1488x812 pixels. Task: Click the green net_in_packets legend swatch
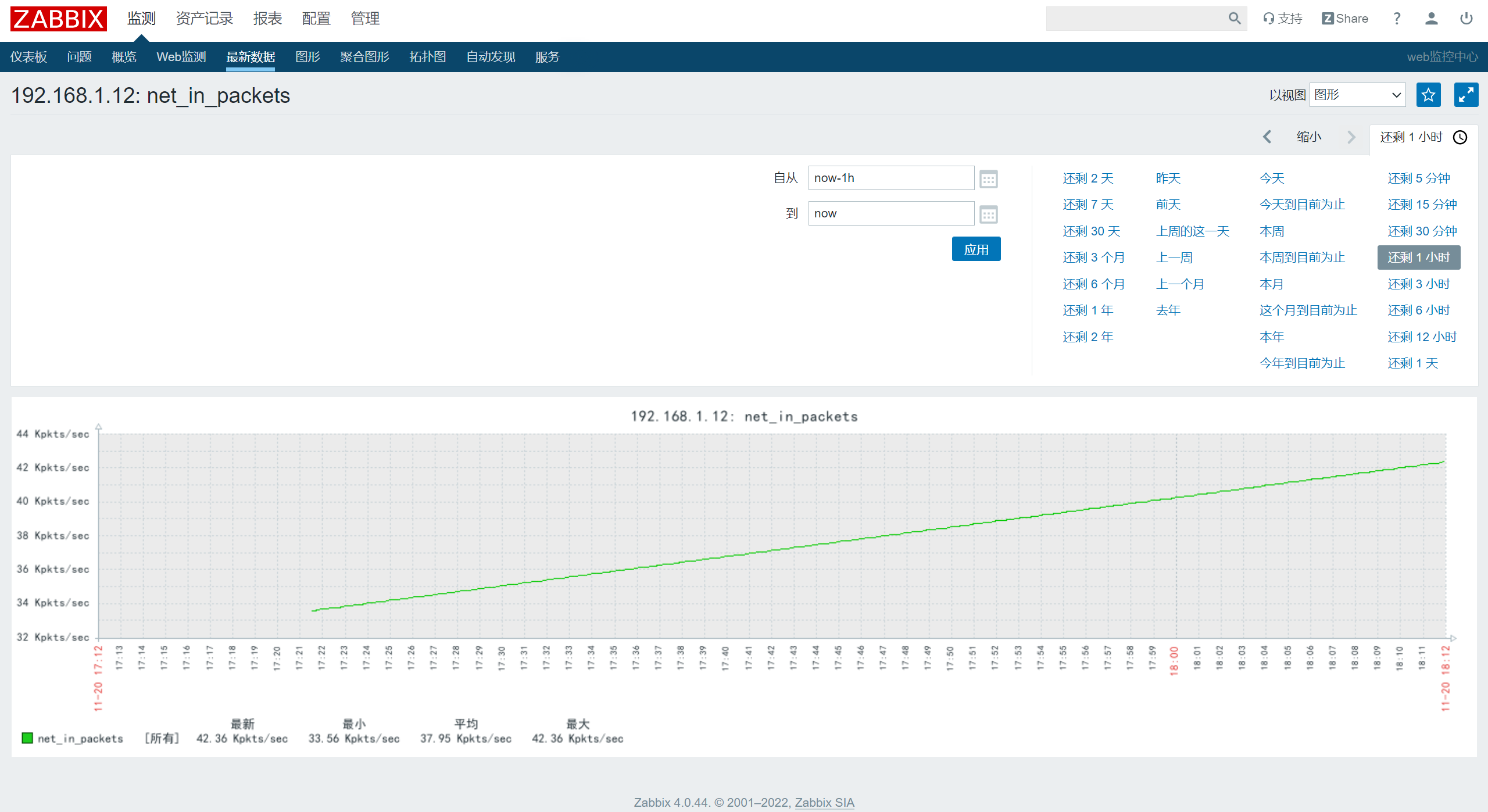click(x=27, y=738)
